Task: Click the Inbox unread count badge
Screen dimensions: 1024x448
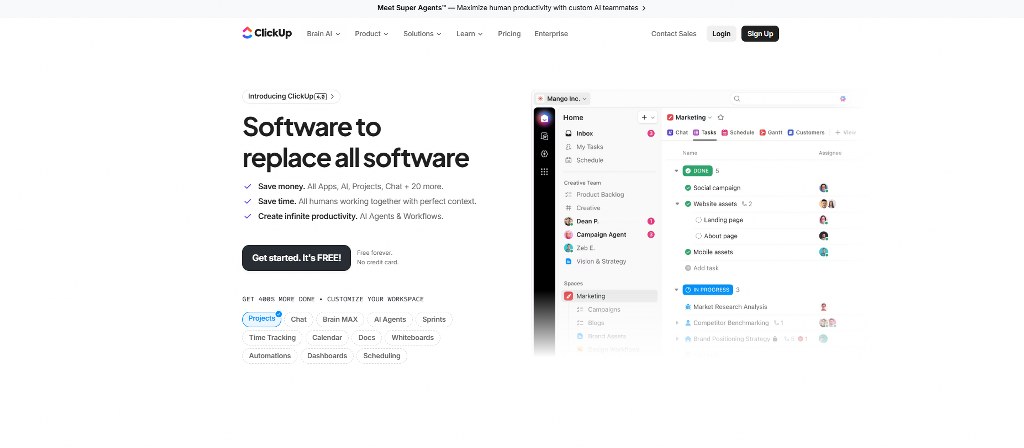Action: [x=650, y=133]
